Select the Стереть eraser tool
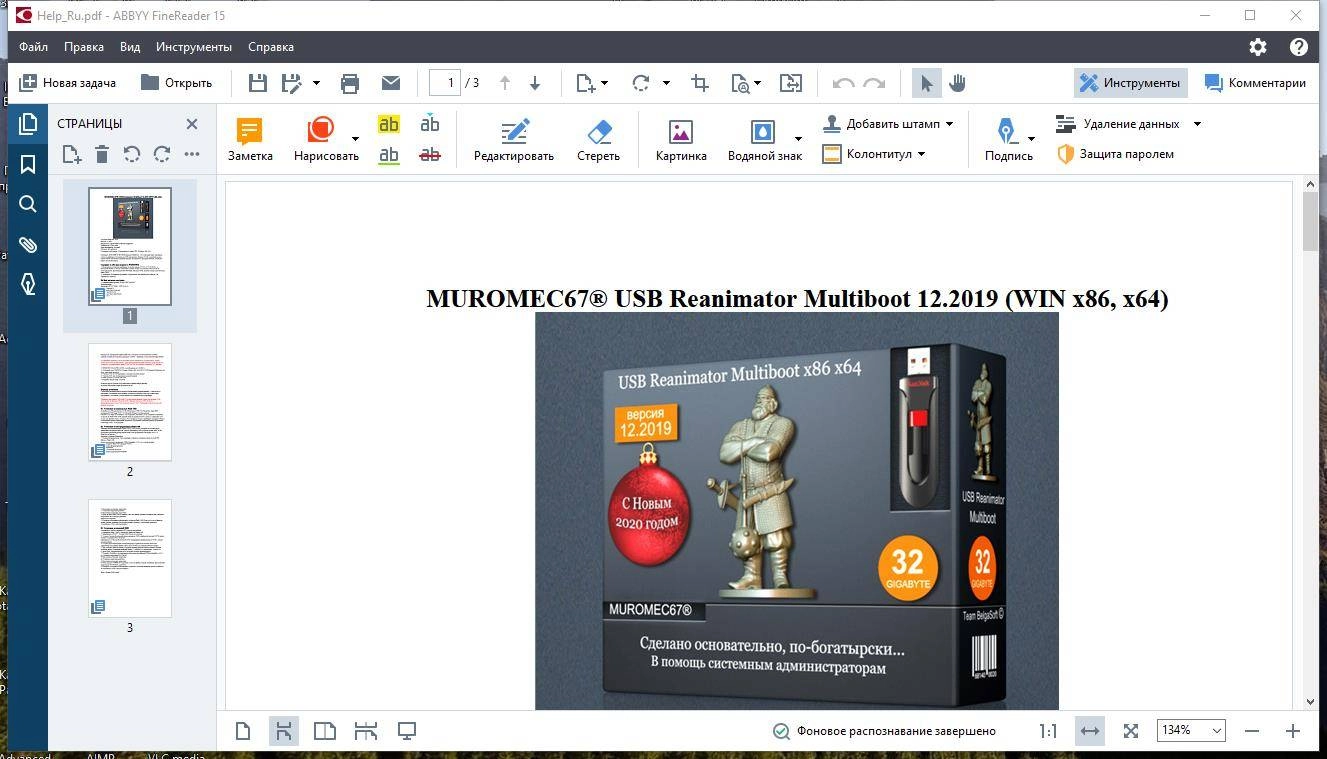1327x759 pixels. (598, 139)
